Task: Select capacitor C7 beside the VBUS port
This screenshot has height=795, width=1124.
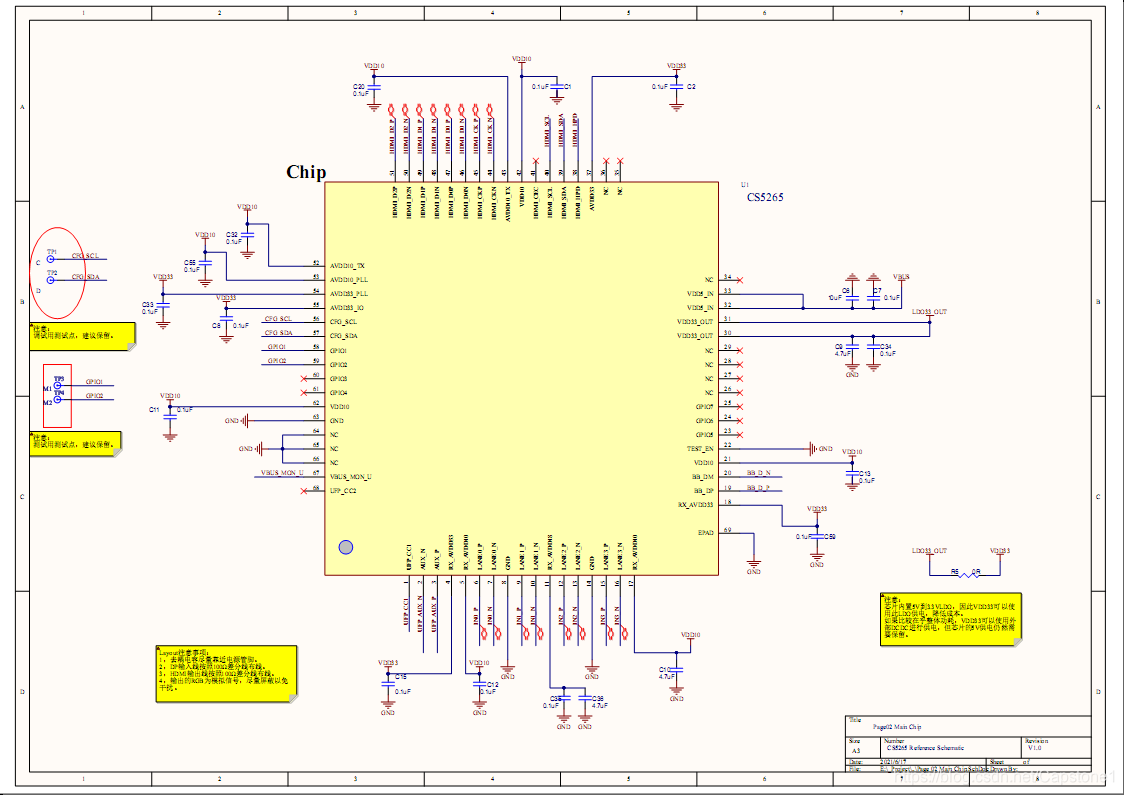Action: [873, 297]
